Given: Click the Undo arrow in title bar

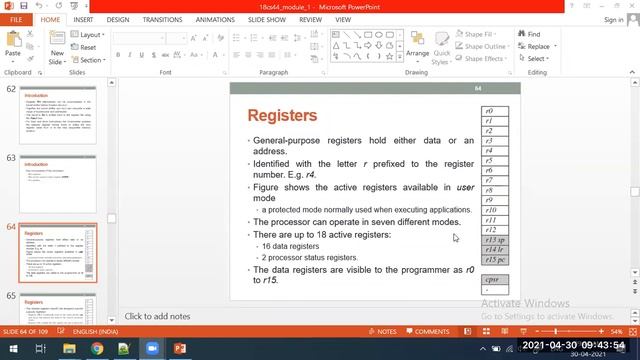Looking at the screenshot, I should coord(39,6).
